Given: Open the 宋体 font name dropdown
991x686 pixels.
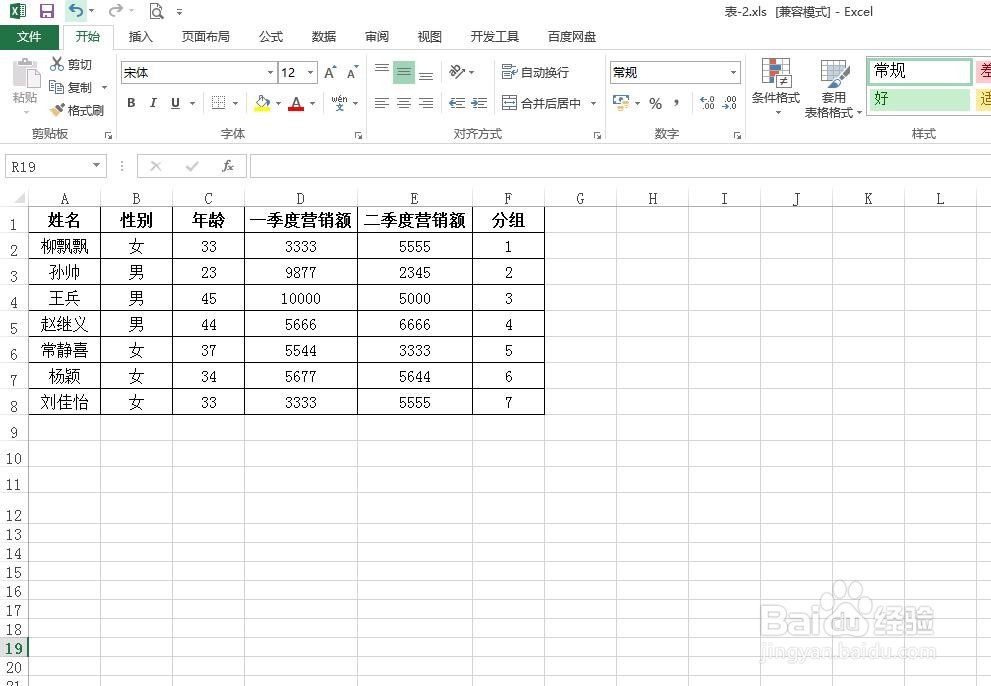Looking at the screenshot, I should point(268,72).
